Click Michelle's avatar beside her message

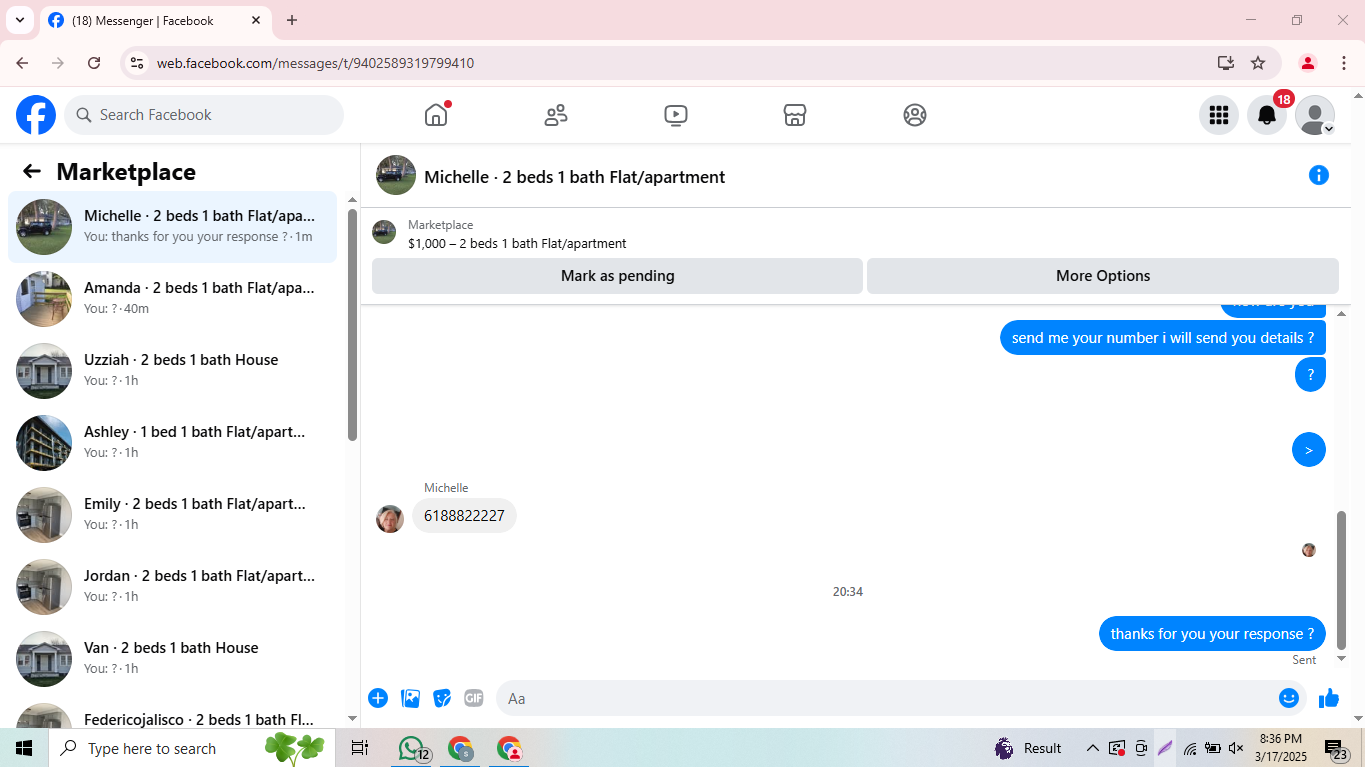click(x=390, y=519)
